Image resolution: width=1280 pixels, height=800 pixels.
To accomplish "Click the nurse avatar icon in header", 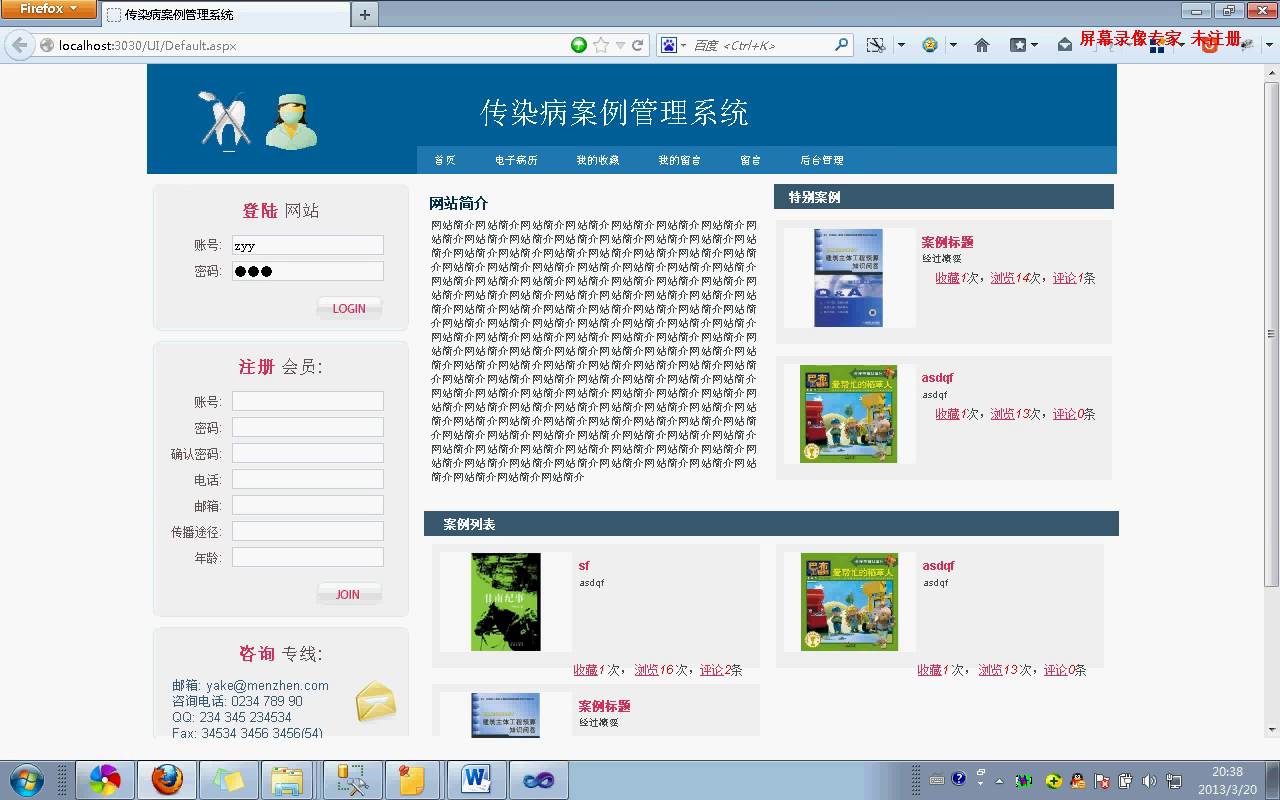I will click(291, 120).
